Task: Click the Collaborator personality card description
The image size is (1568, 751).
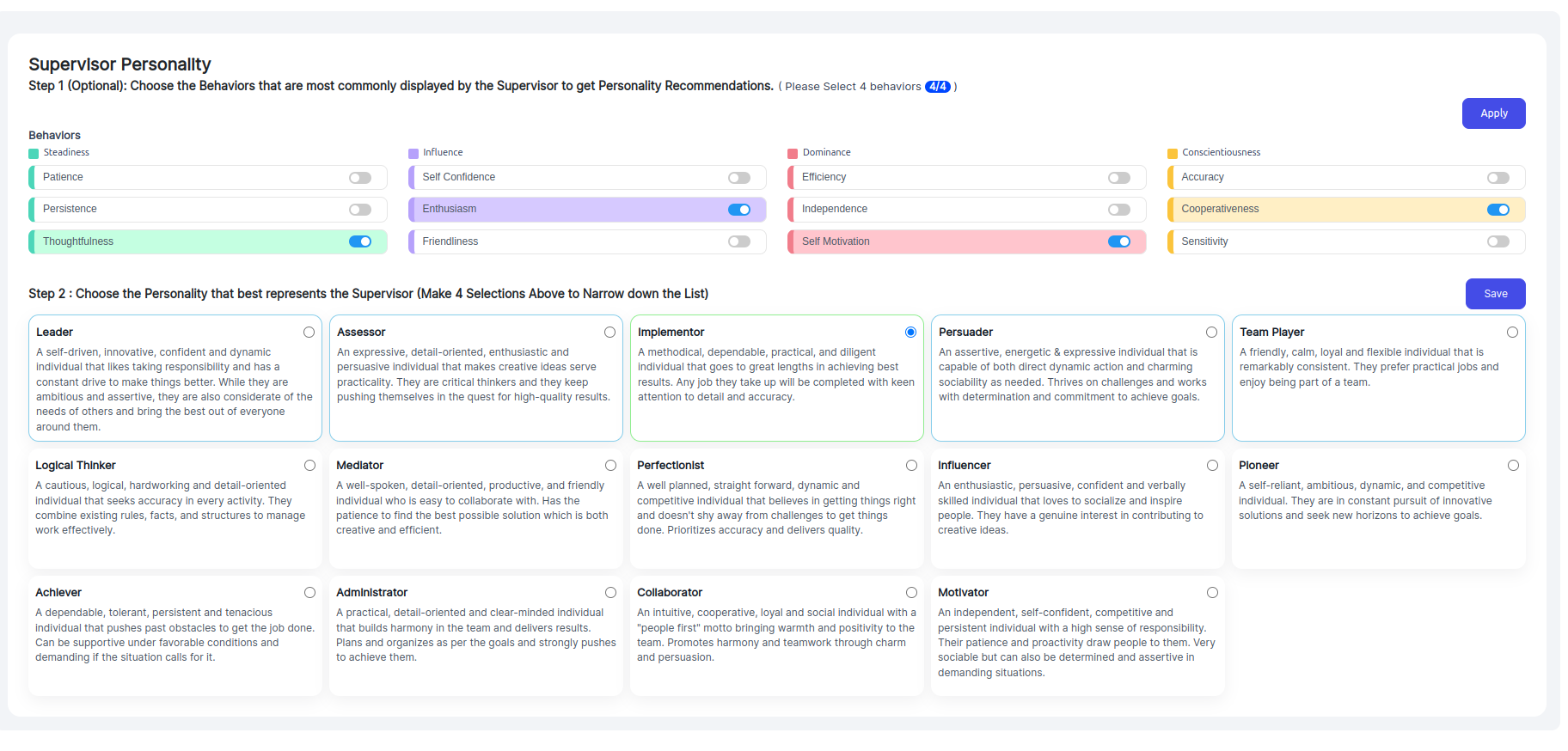Action: click(775, 635)
